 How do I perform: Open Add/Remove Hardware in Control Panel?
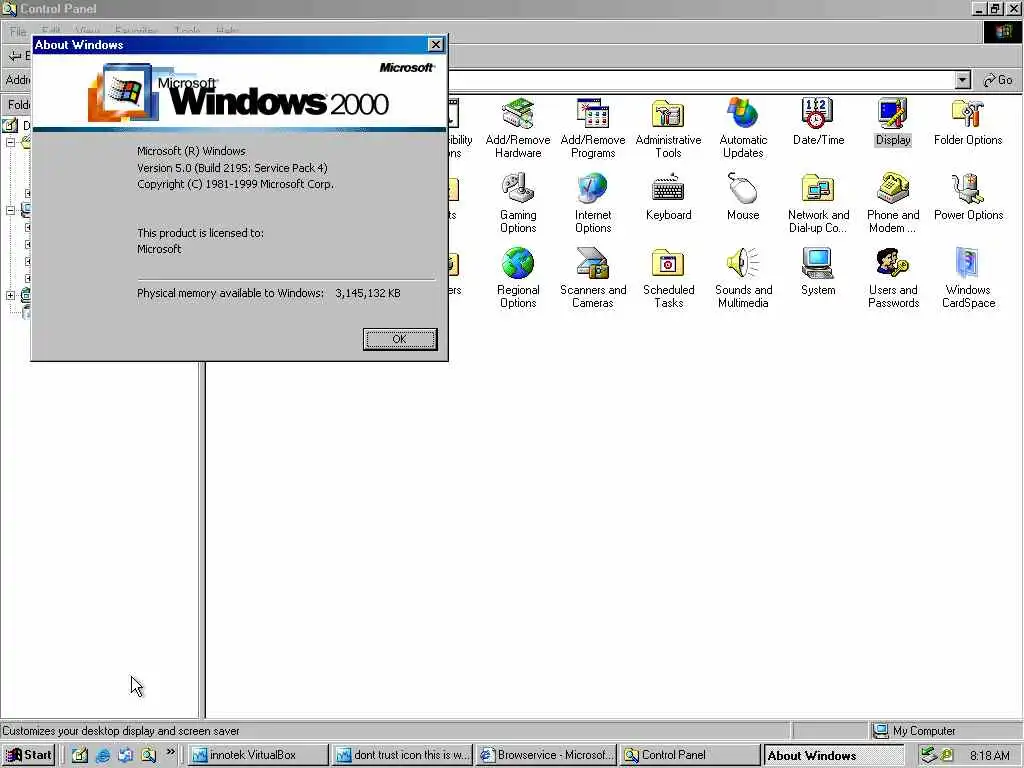coord(518,128)
